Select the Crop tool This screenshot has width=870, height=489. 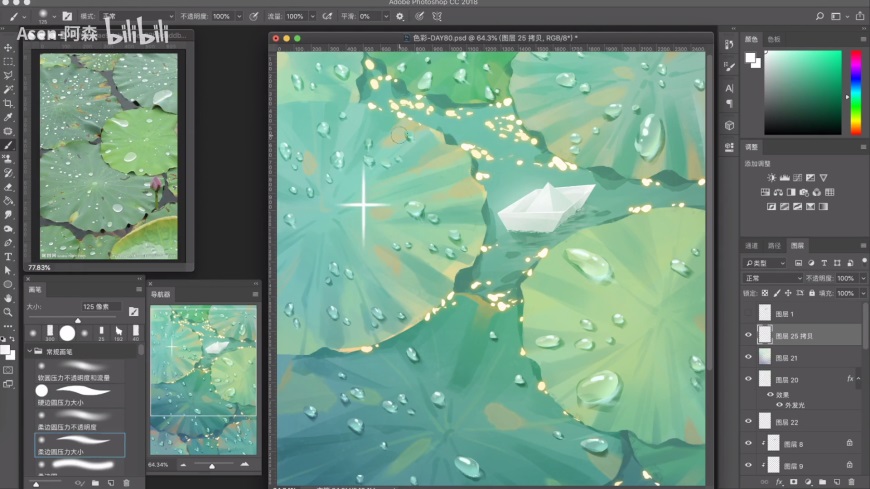tap(8, 103)
